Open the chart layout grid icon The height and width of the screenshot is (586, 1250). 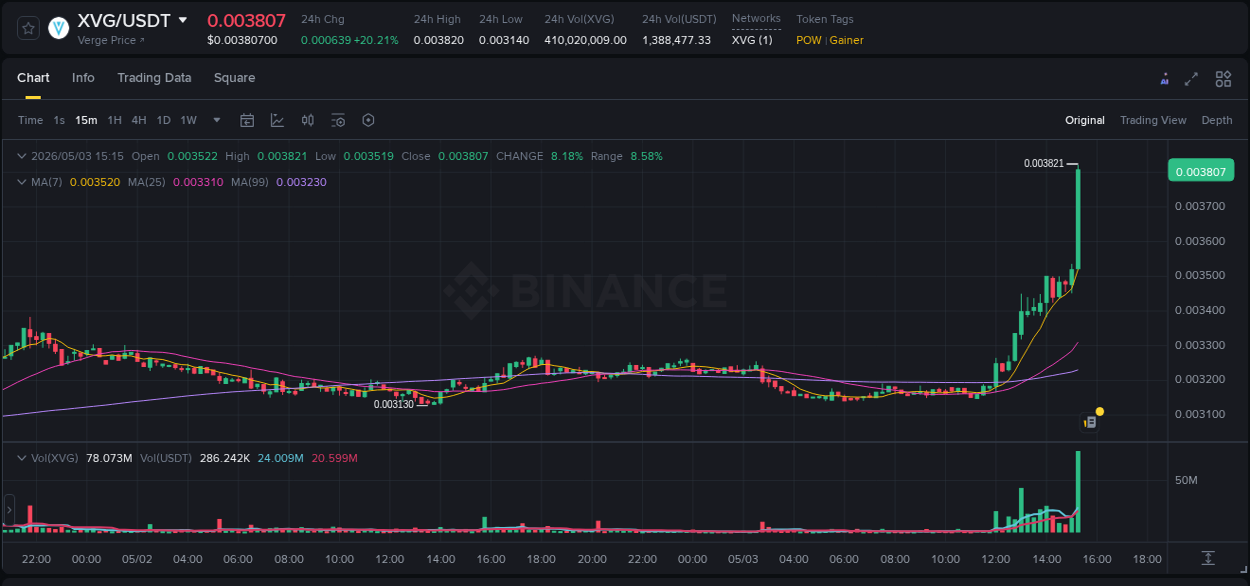click(1223, 79)
